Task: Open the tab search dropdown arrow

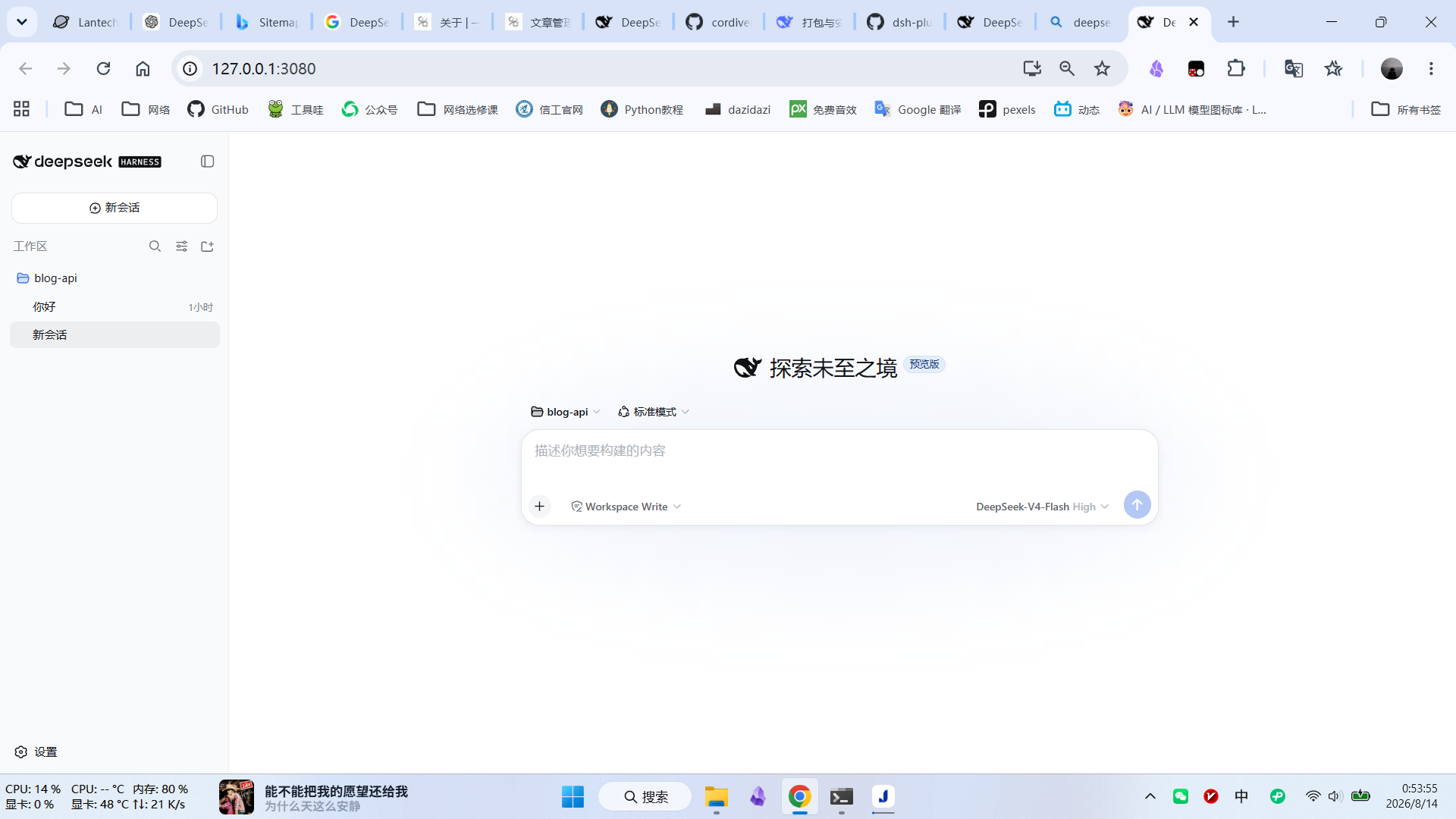Action: click(x=22, y=22)
